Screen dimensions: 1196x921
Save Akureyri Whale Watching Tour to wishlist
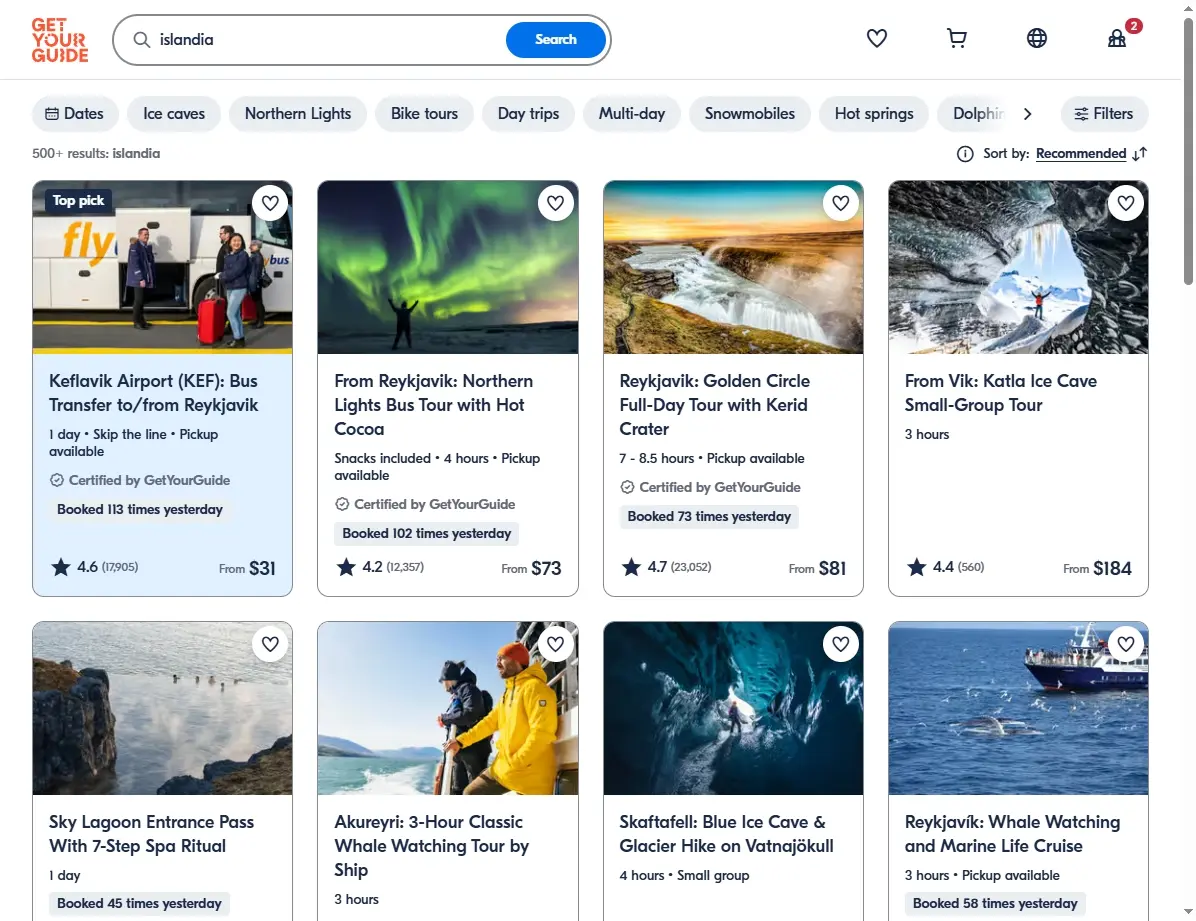555,644
